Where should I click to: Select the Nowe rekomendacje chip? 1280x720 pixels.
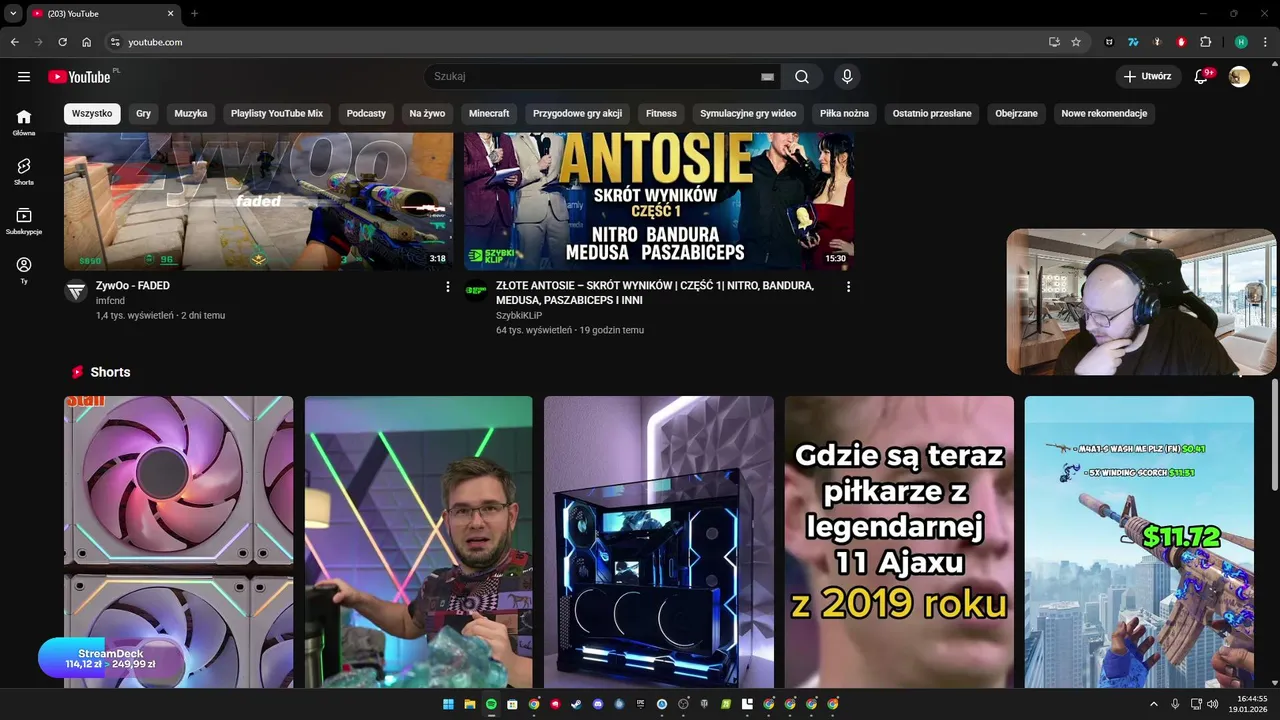click(x=1104, y=114)
